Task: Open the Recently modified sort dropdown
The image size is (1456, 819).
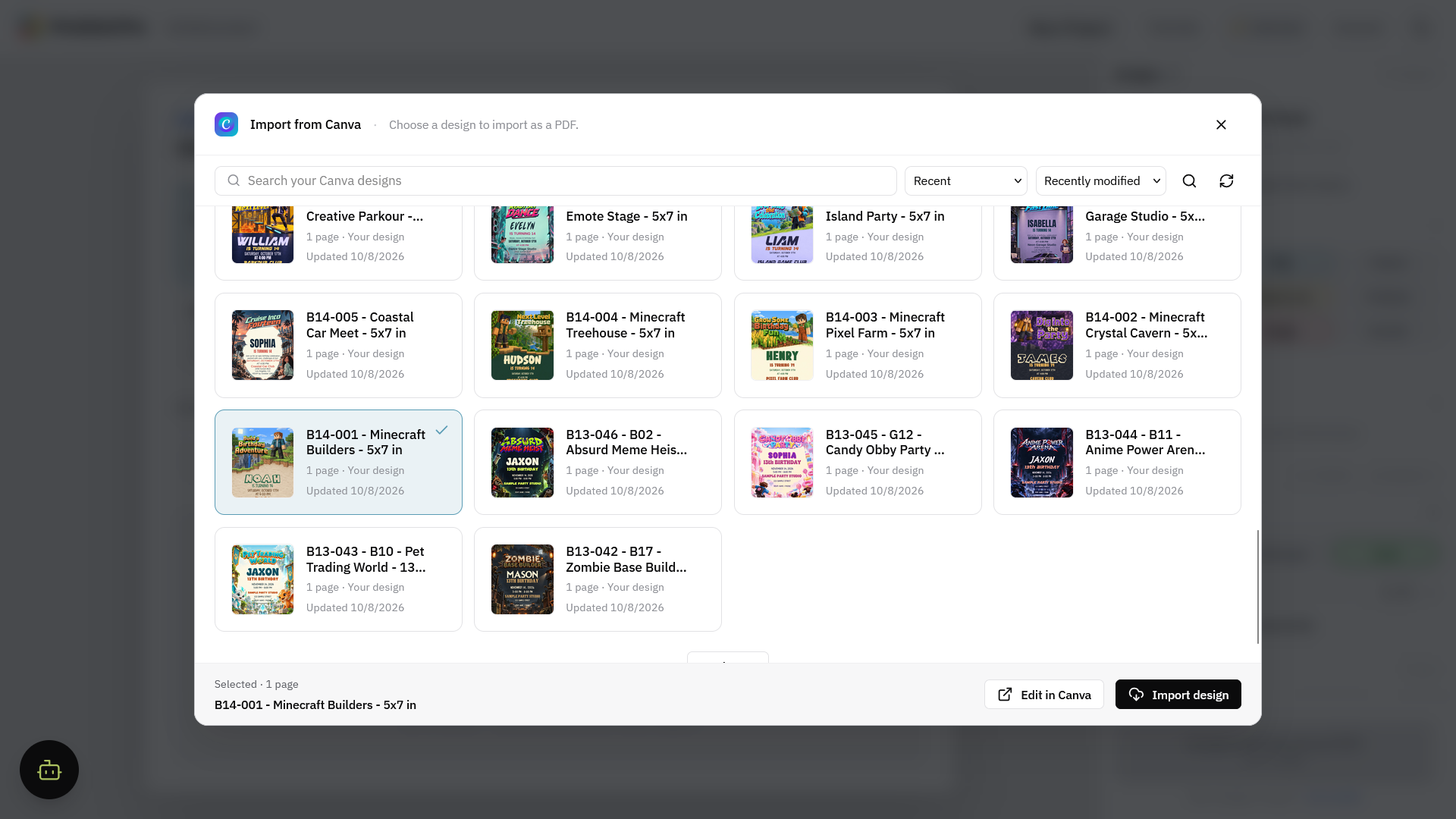Action: pos(1100,180)
